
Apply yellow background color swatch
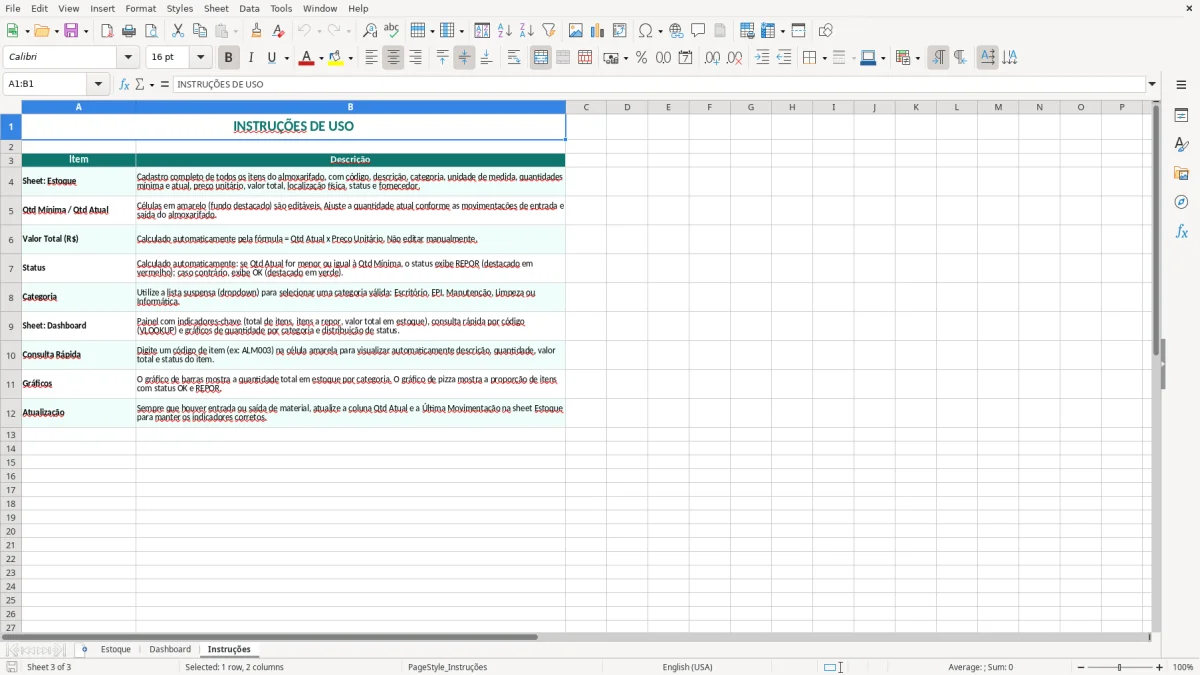[x=336, y=58]
